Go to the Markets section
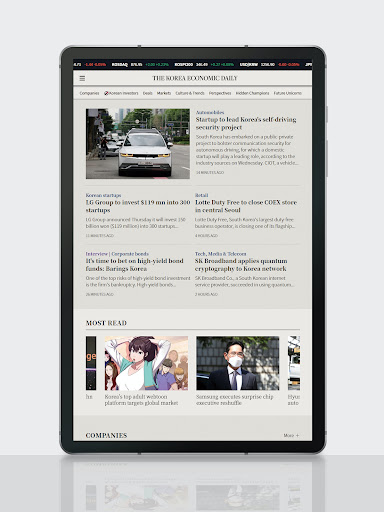 point(164,93)
